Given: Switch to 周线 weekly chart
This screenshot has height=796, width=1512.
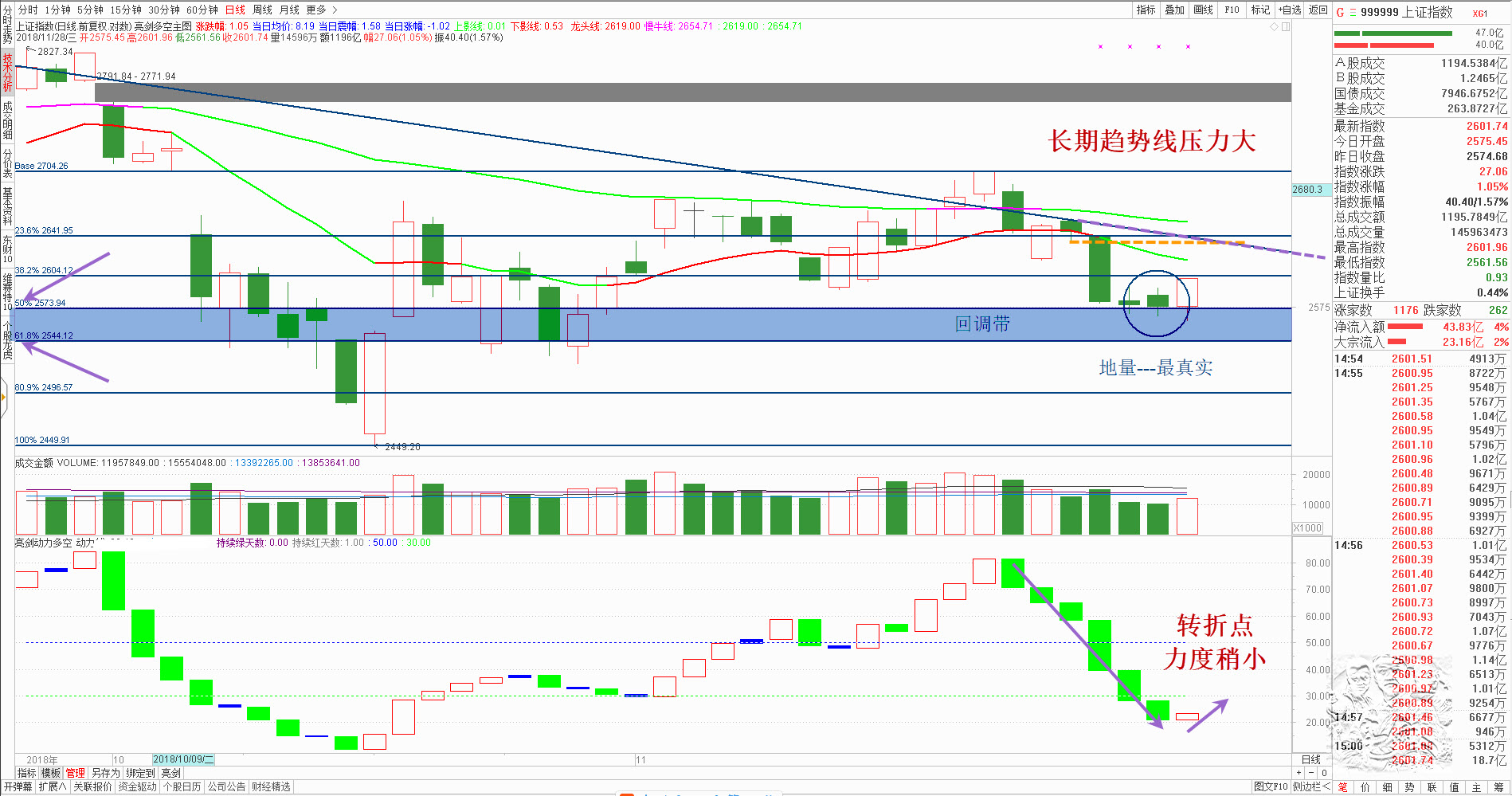Looking at the screenshot, I should point(262,10).
